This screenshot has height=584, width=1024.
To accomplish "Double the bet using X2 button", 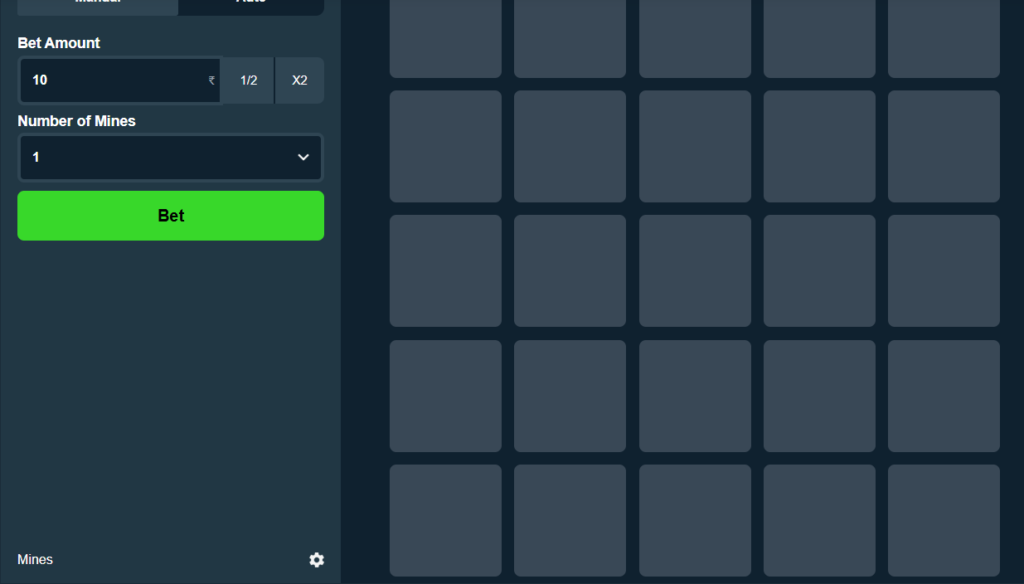I will [x=299, y=81].
